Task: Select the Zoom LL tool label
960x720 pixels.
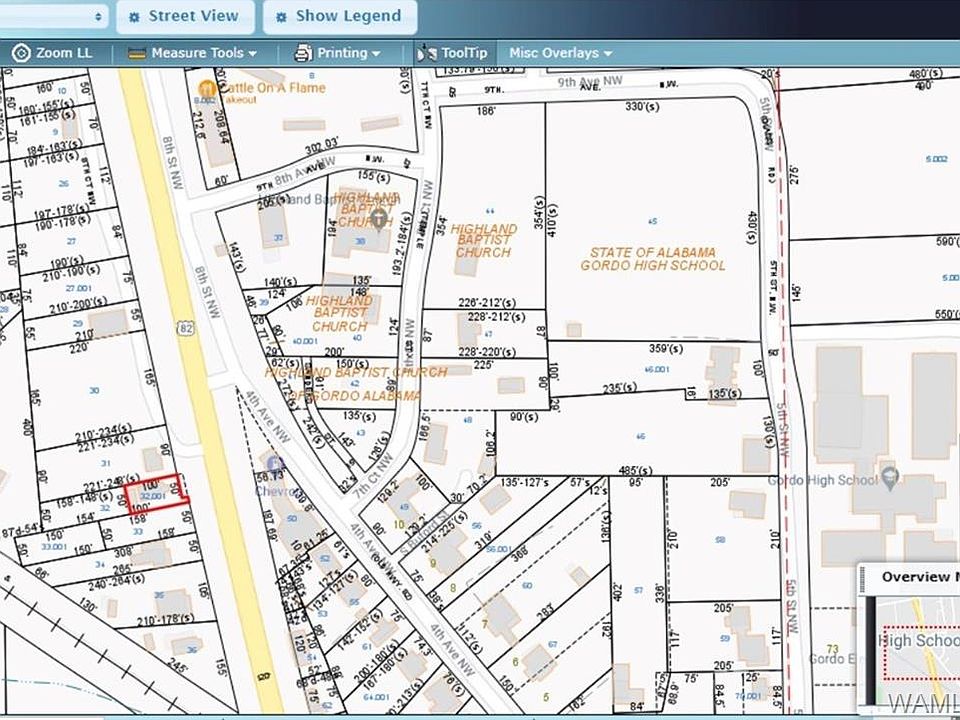Action: pyautogui.click(x=64, y=53)
